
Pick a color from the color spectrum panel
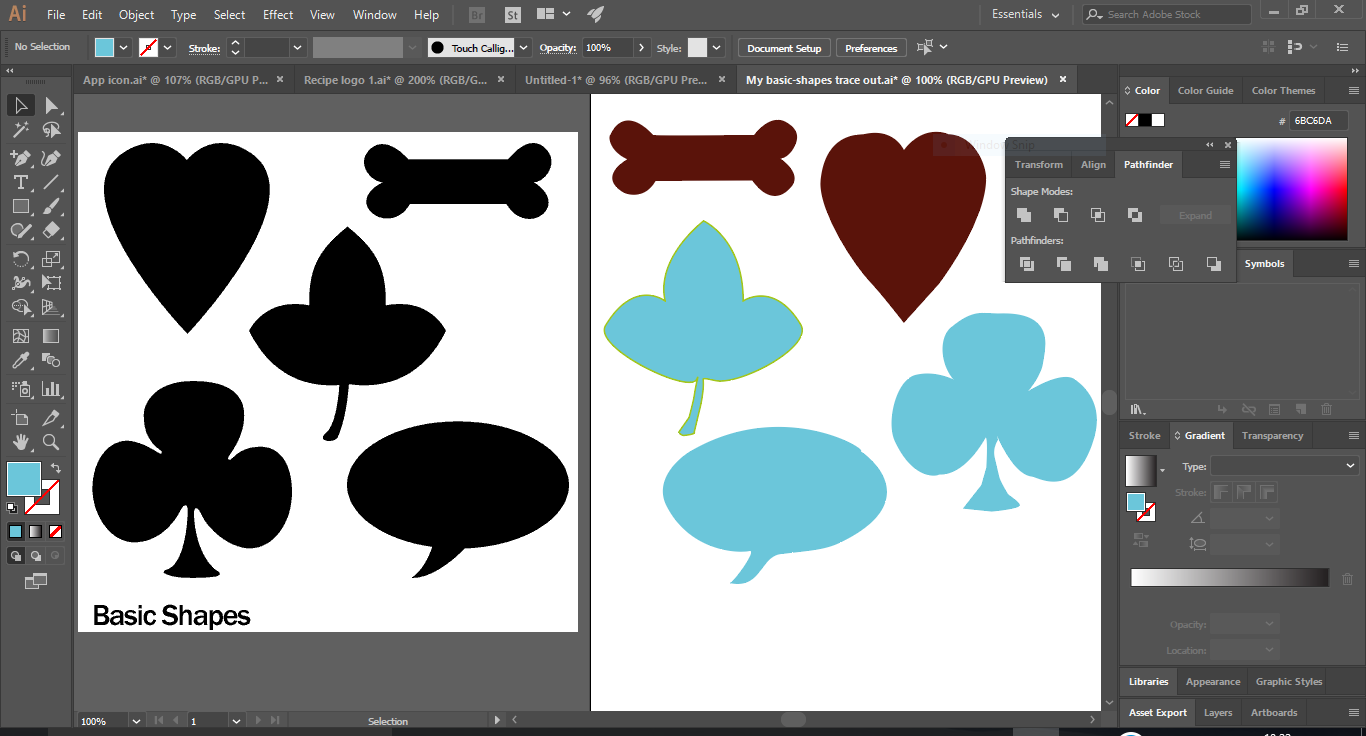[x=1290, y=190]
